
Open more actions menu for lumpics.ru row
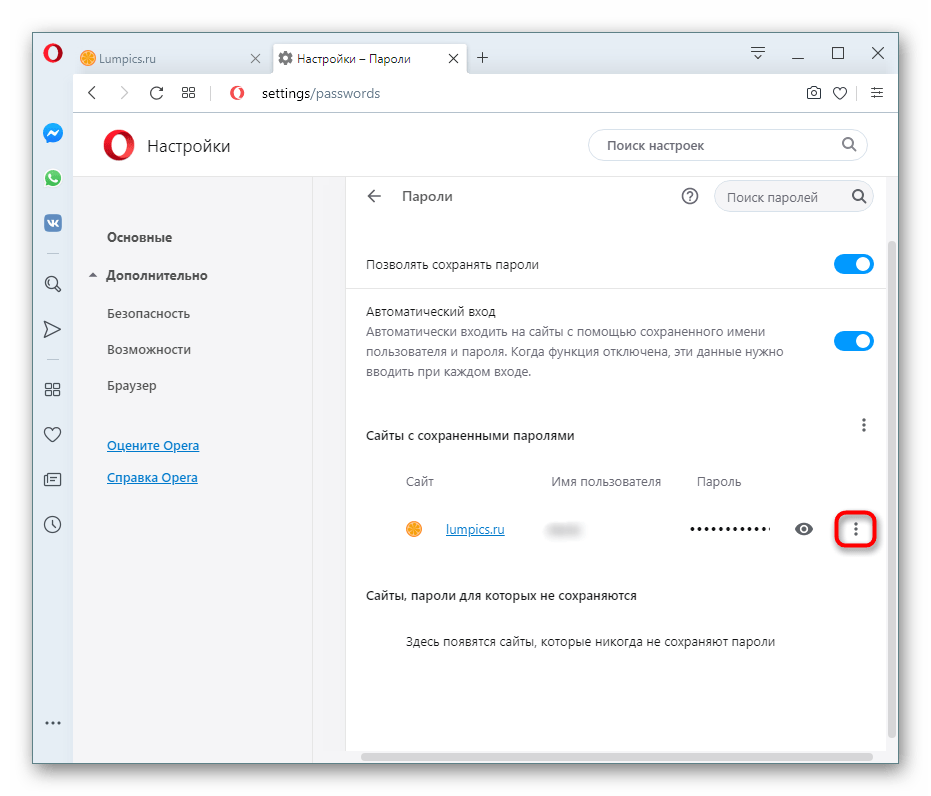(856, 529)
